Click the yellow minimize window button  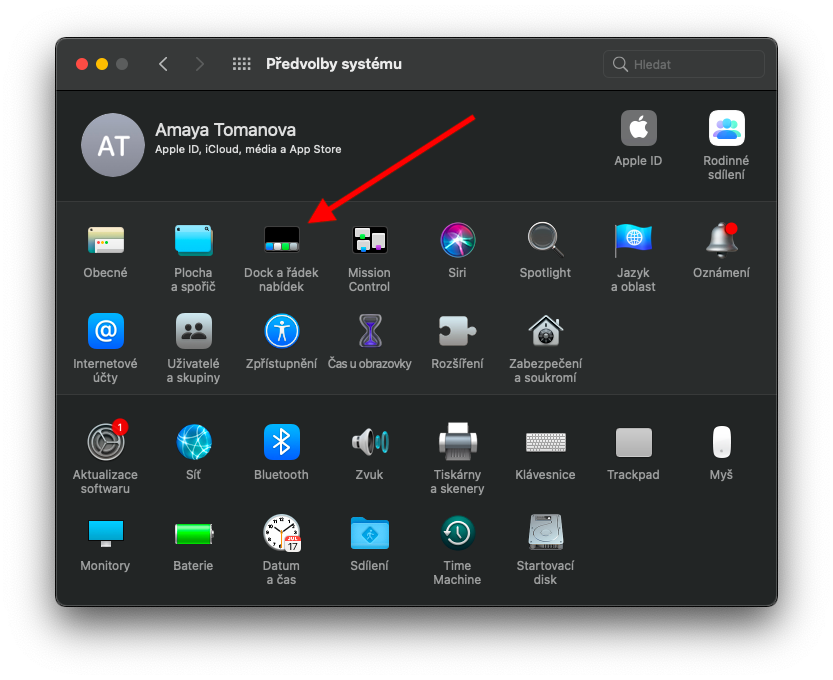coord(102,64)
